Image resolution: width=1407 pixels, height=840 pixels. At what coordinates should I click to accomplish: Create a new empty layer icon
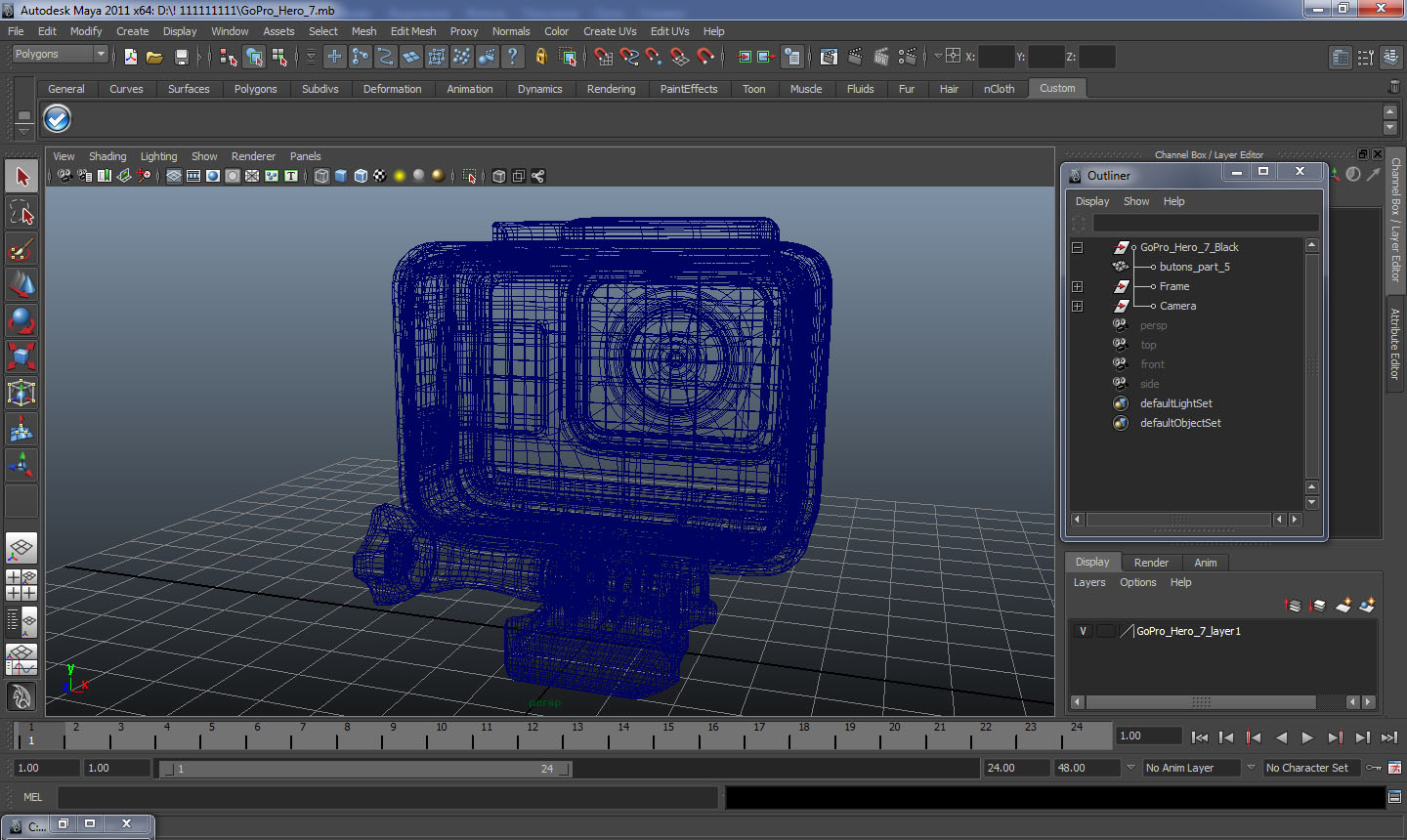tap(1343, 606)
